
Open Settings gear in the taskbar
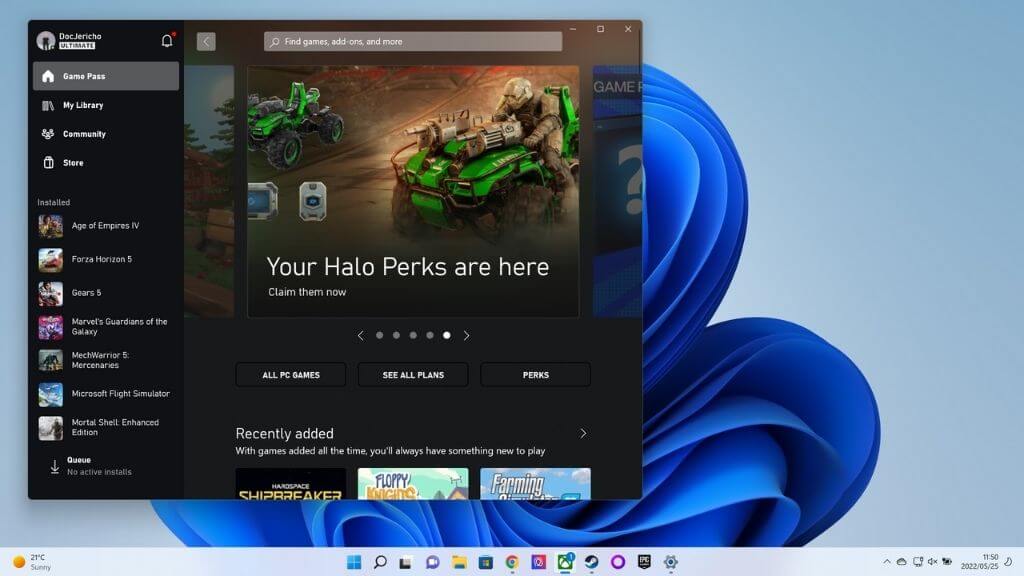(x=671, y=562)
